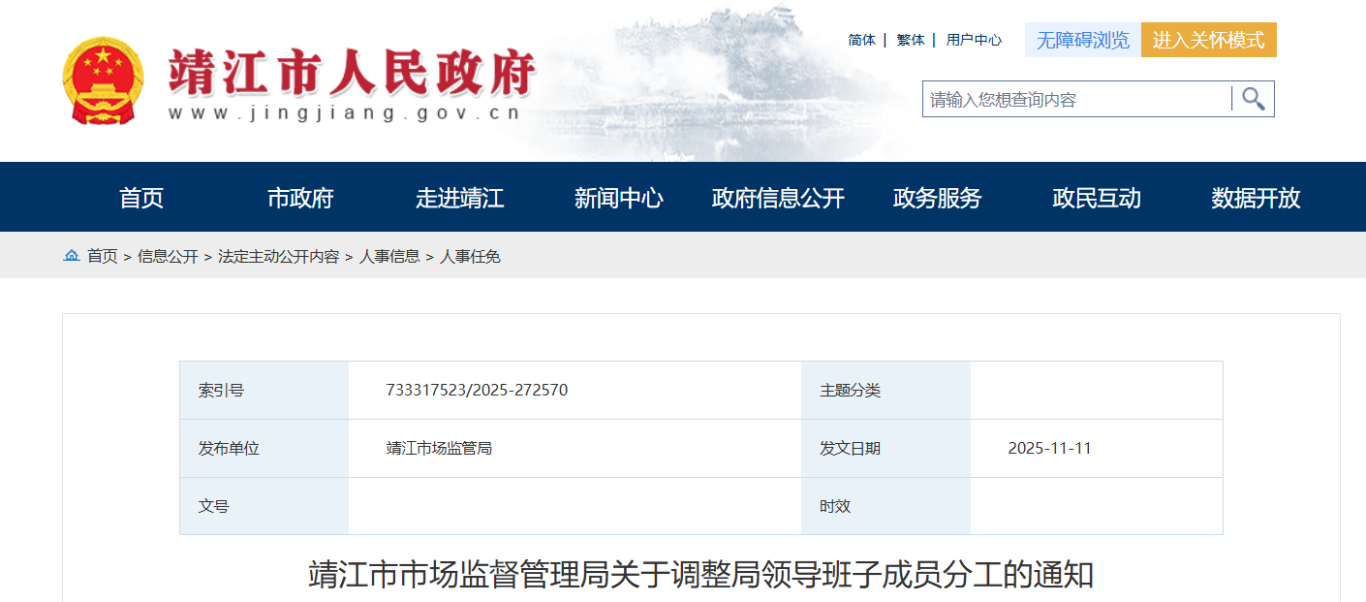
Task: Open 新闻中心 navigation item
Action: pos(618,198)
